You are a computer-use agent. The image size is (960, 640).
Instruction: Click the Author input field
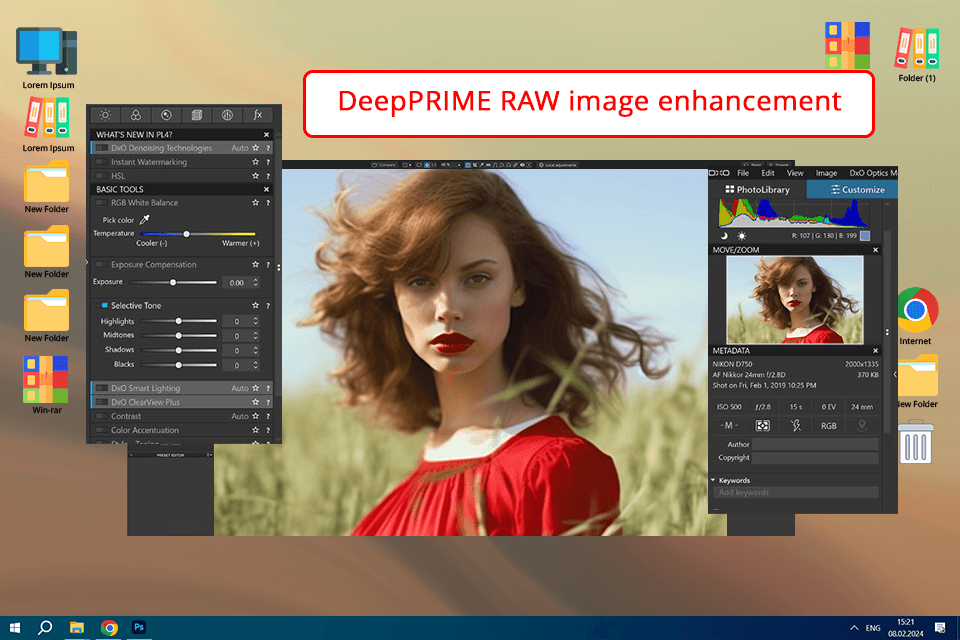click(x=814, y=444)
